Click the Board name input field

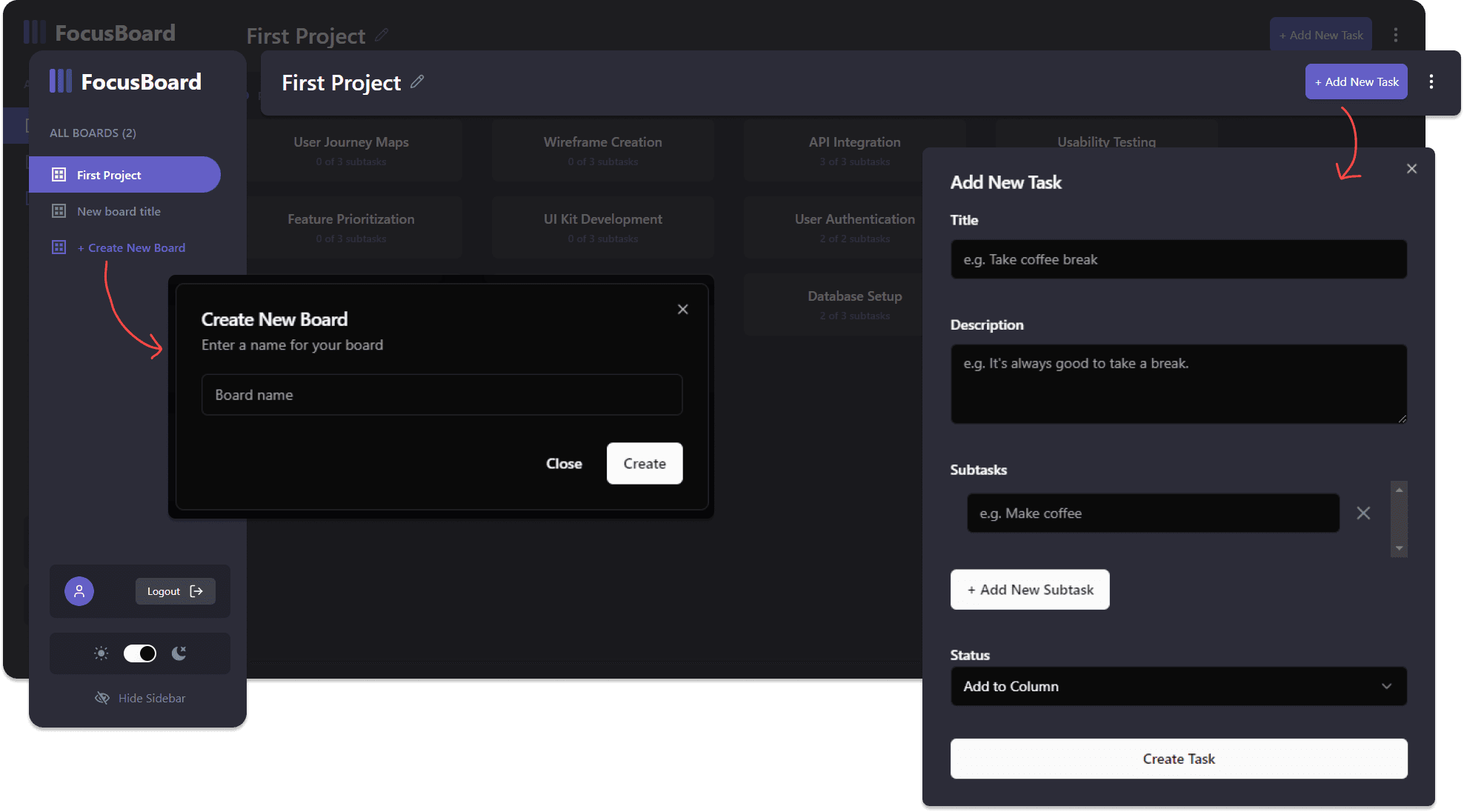click(441, 394)
